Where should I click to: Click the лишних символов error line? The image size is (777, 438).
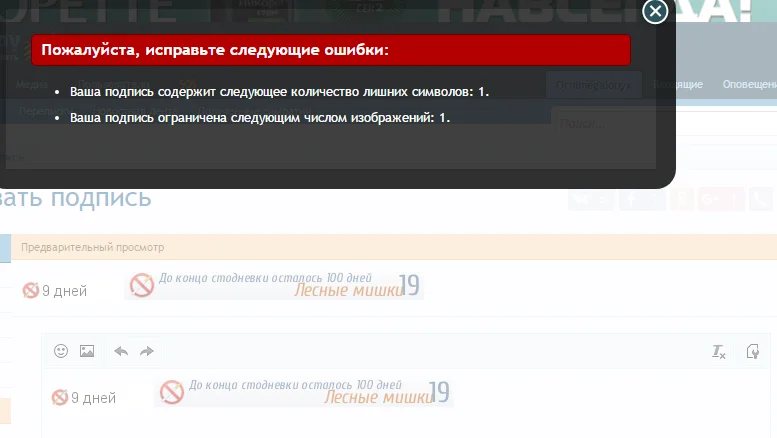tap(279, 92)
